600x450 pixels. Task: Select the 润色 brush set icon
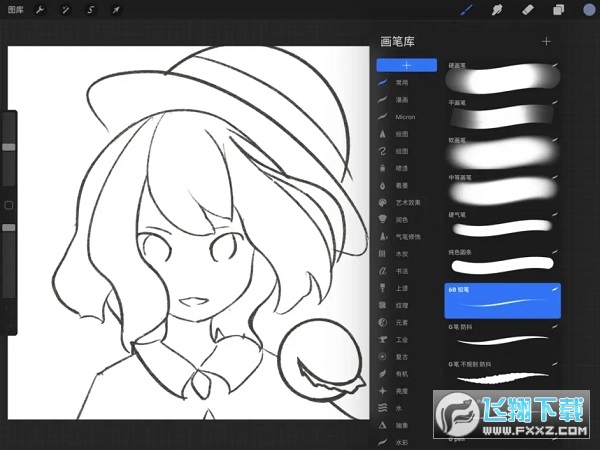(382, 220)
